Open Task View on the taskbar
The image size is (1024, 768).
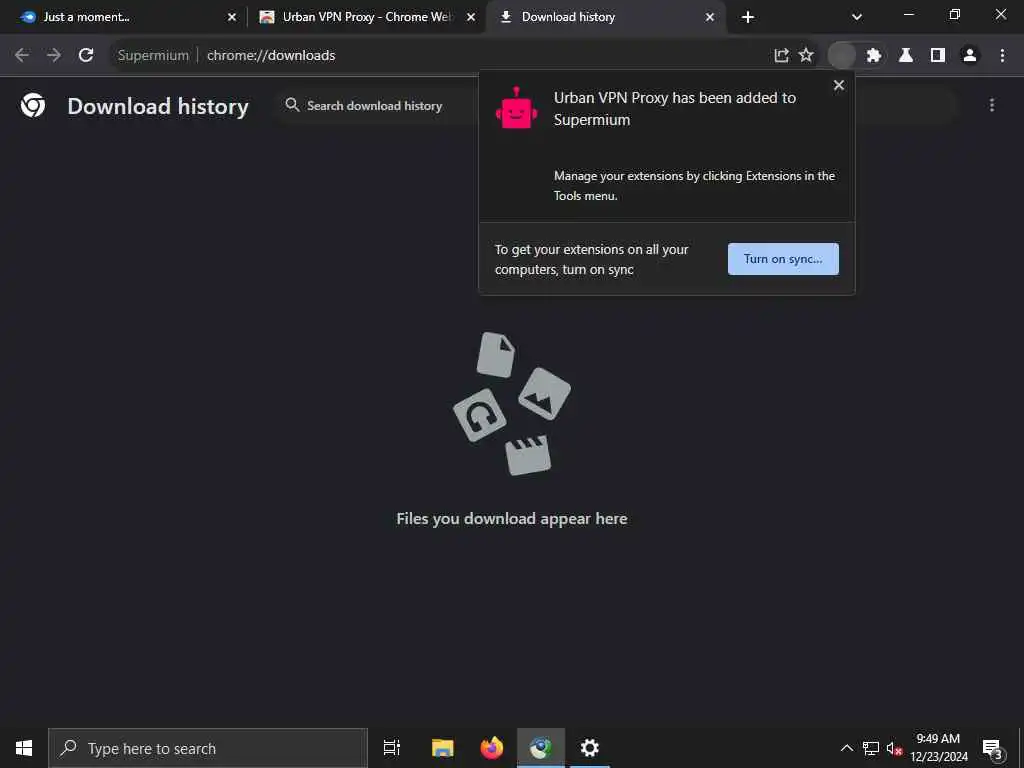pyautogui.click(x=392, y=748)
